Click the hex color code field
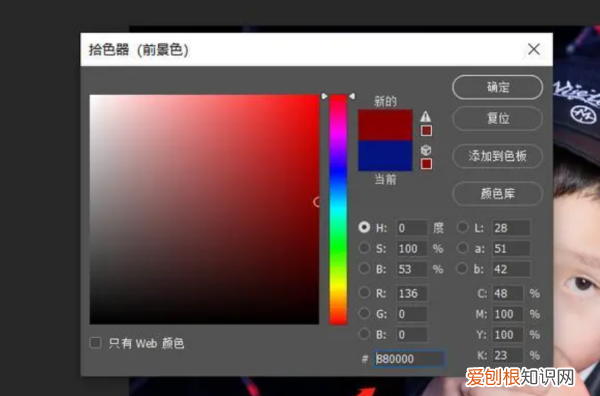This screenshot has width=600, height=396. click(x=409, y=359)
